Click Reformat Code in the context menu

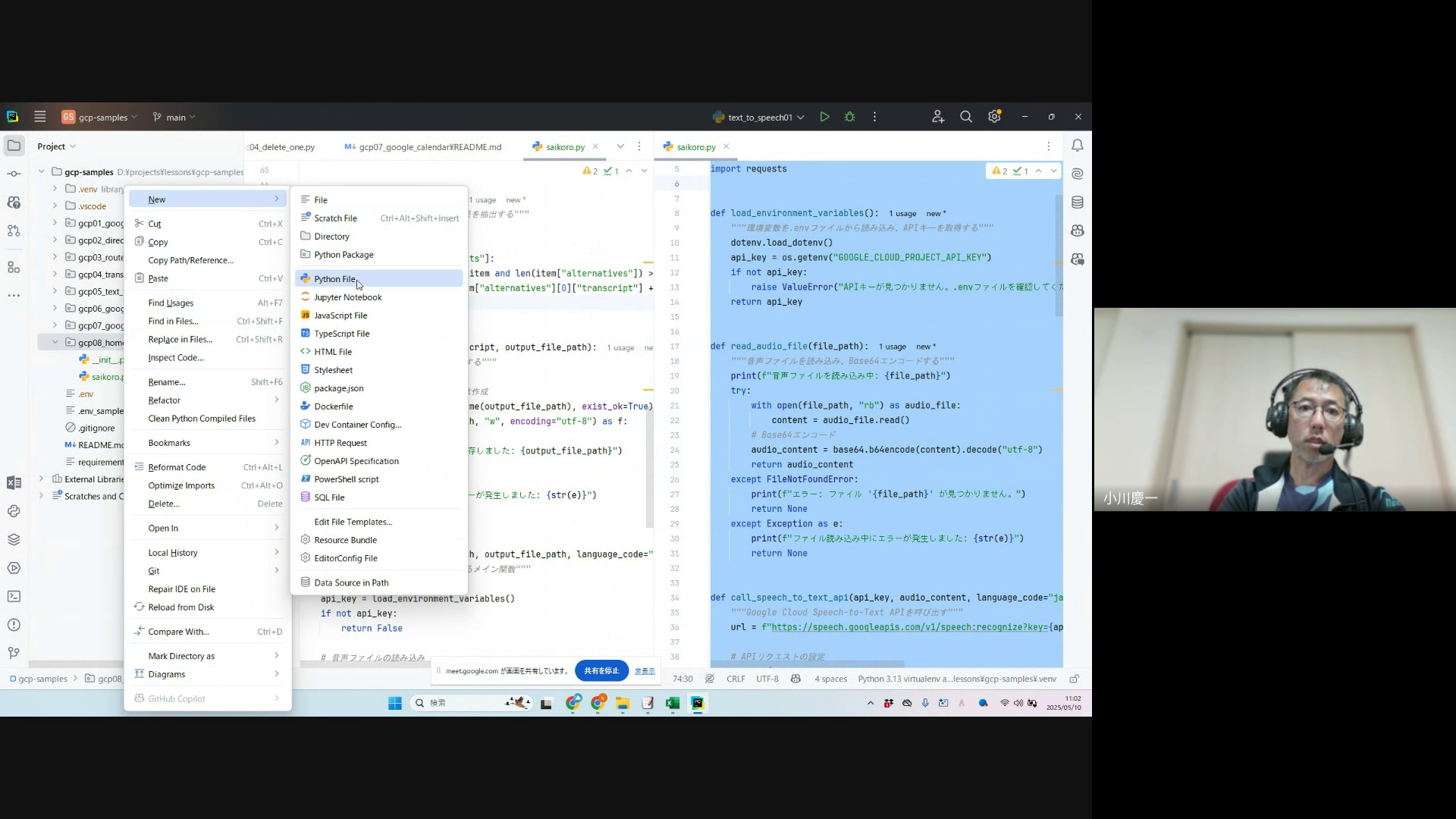click(x=177, y=467)
